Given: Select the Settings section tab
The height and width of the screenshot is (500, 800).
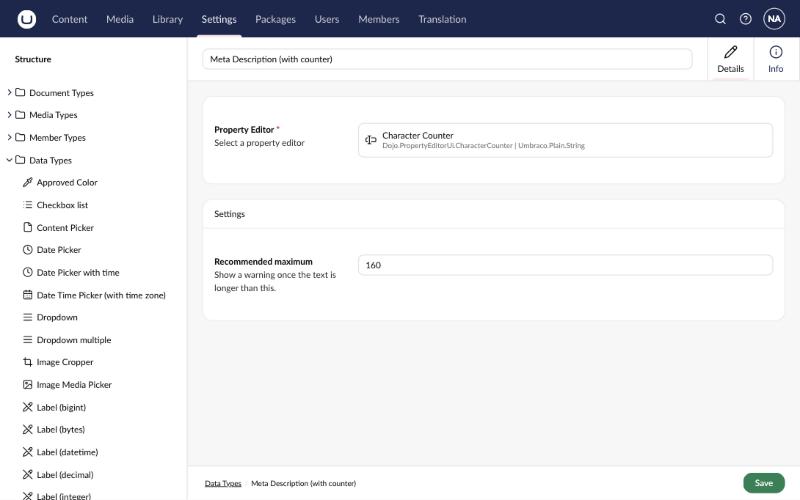Looking at the screenshot, I should [219, 19].
